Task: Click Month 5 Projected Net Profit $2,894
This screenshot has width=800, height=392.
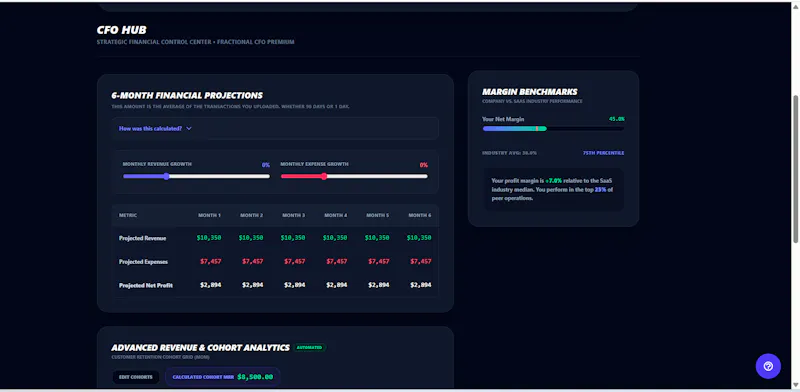Action: pos(379,285)
